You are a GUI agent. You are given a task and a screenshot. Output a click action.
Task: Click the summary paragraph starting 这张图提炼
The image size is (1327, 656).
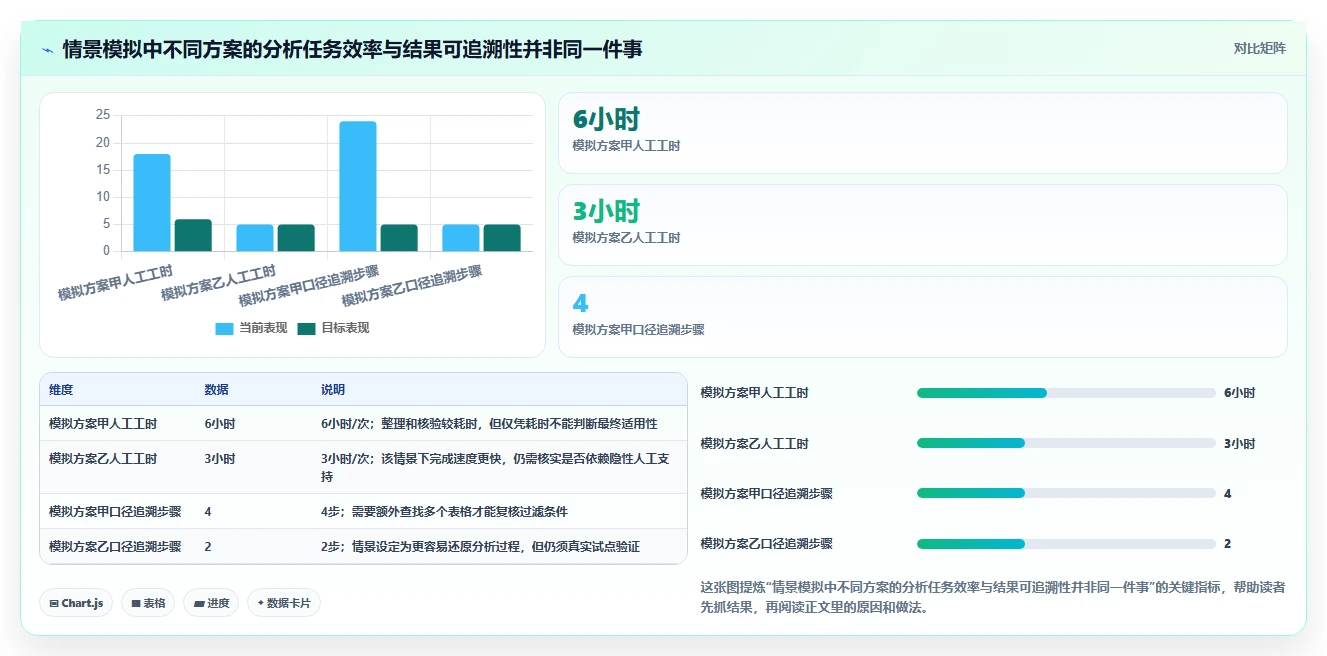pos(993,597)
